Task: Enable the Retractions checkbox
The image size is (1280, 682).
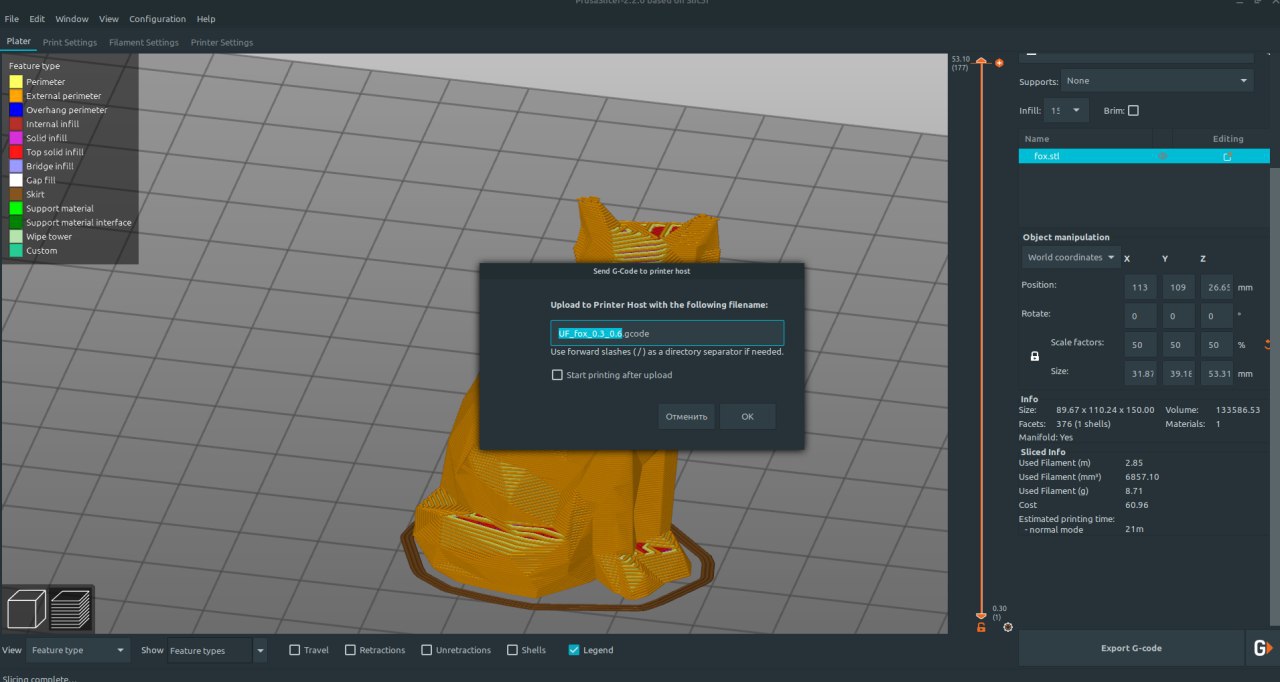Action: 350,650
